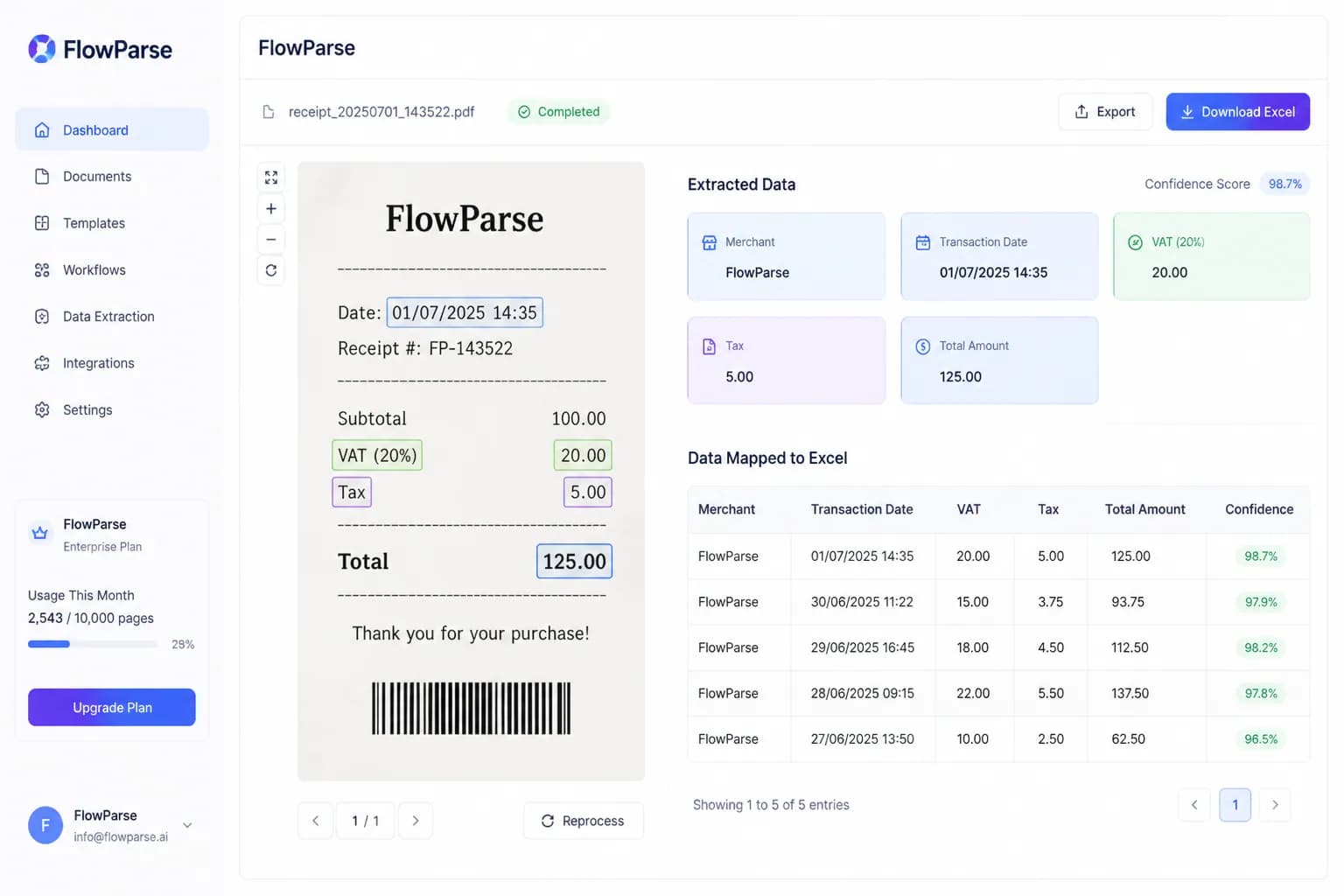Expand the account dropdown chevron
Screen dimensions: 1344x896
pyautogui.click(x=187, y=825)
